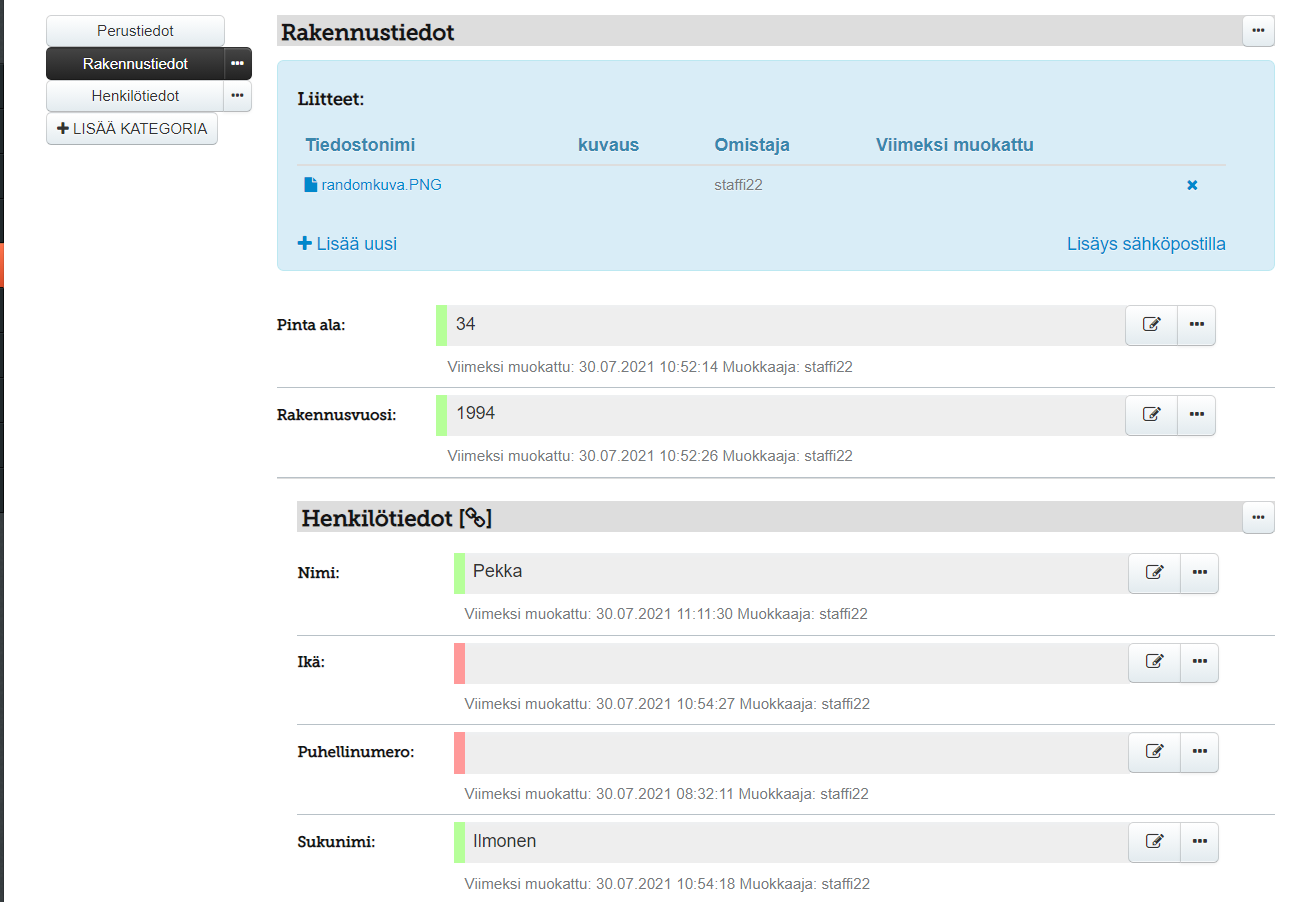Click the edit icon for Rakennusvuosi
Image resolution: width=1316 pixels, height=902 pixels.
(1151, 414)
